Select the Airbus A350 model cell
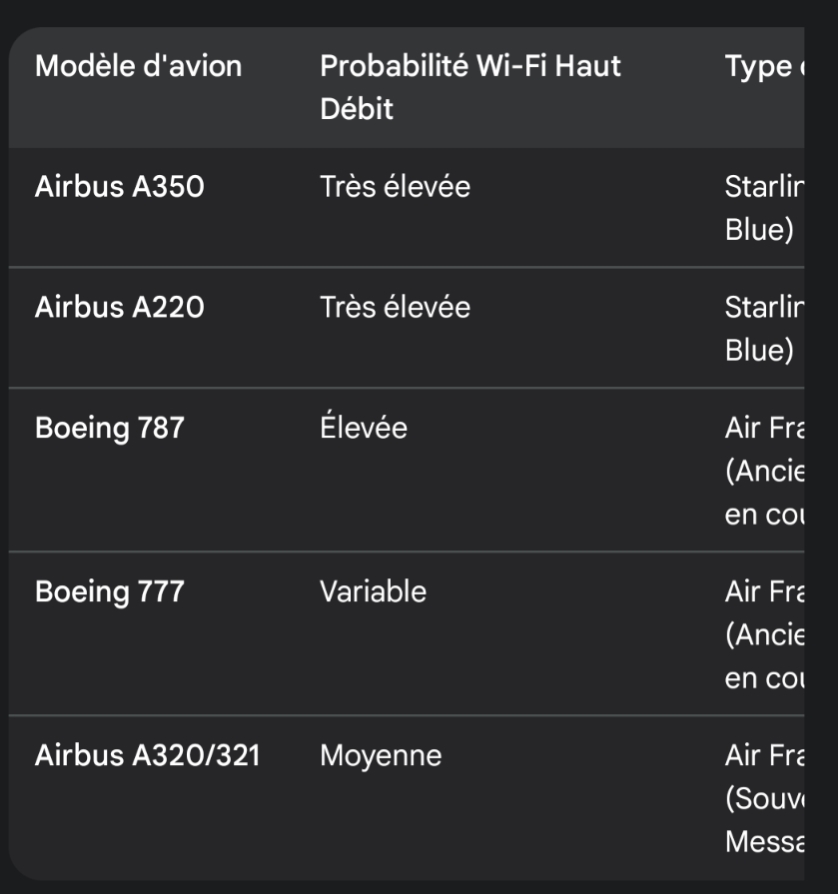This screenshot has height=894, width=838. [x=119, y=187]
